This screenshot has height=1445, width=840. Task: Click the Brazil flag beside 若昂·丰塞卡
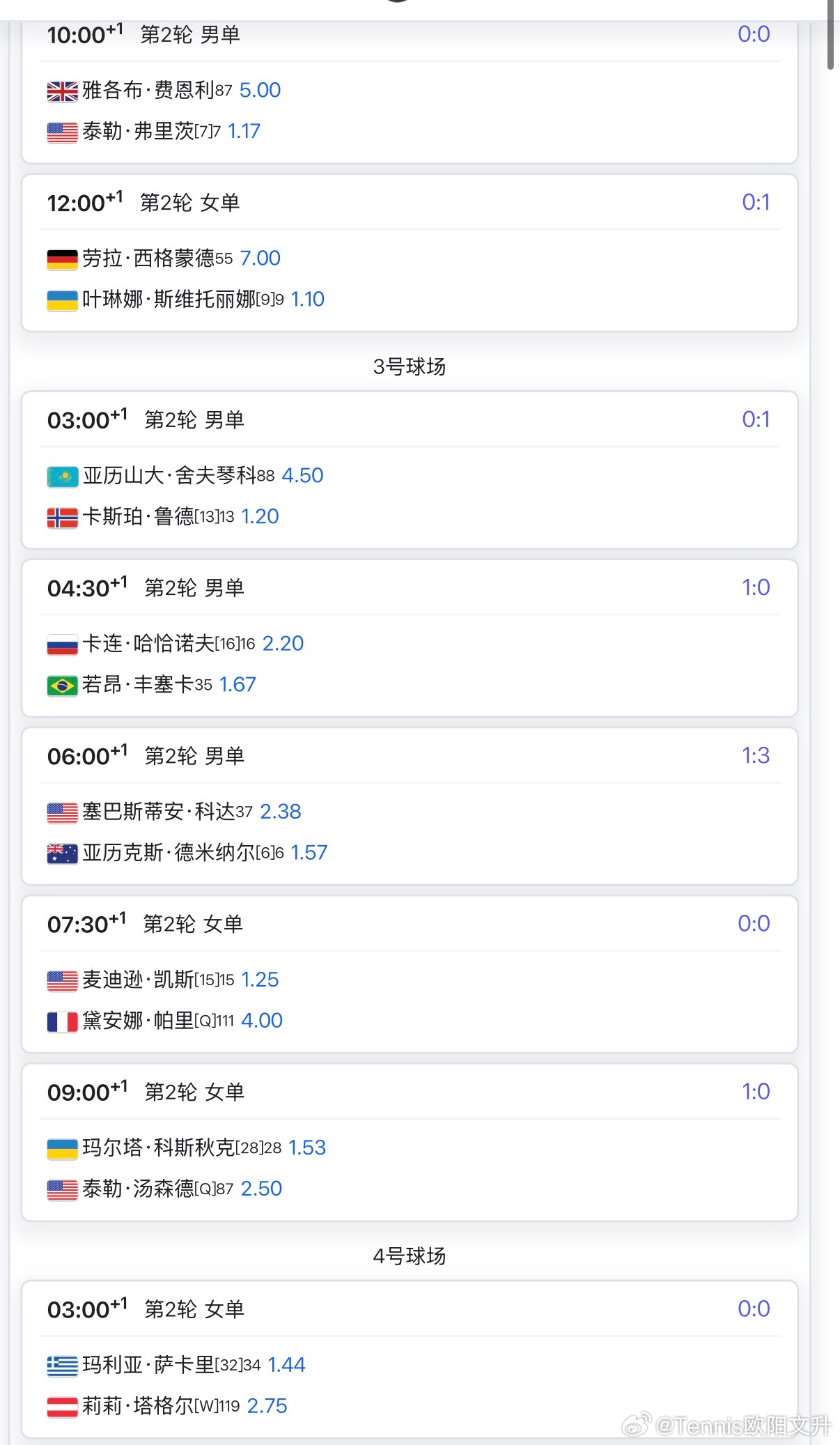[x=62, y=686]
